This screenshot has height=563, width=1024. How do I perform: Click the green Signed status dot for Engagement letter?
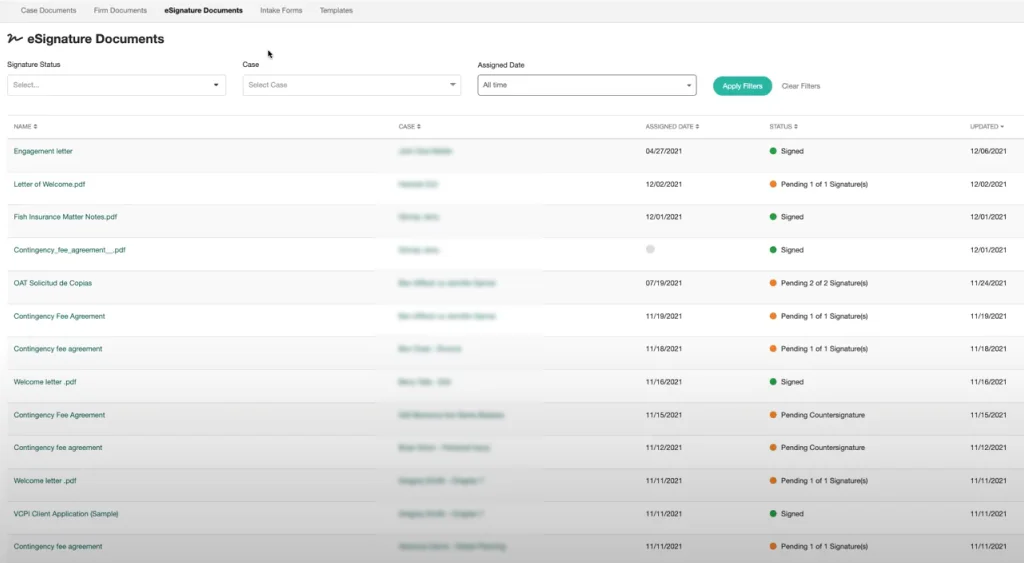pyautogui.click(x=773, y=151)
